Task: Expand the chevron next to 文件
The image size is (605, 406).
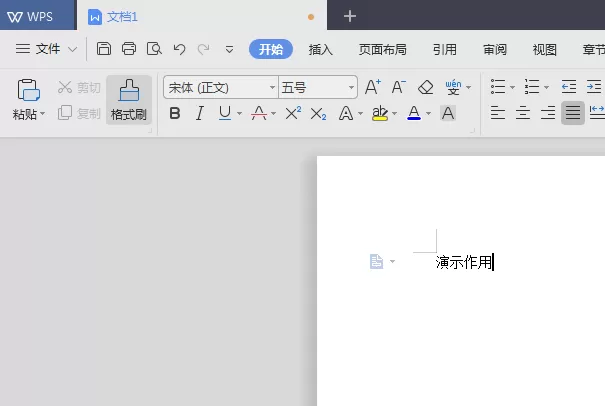Action: point(73,49)
